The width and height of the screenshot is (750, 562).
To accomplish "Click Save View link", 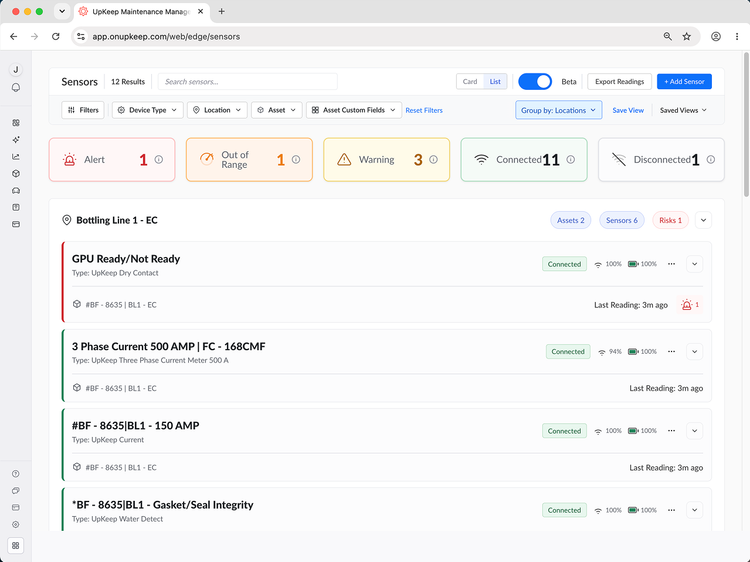I will coord(628,110).
